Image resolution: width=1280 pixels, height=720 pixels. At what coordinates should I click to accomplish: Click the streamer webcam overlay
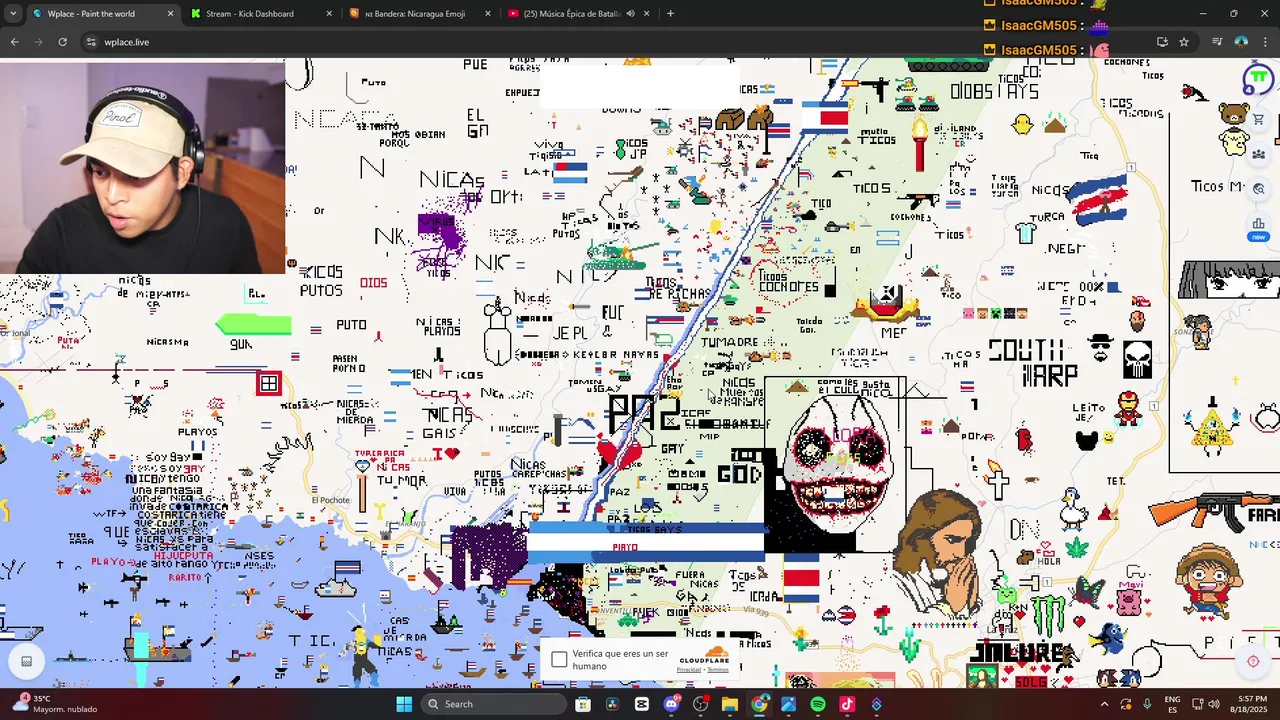[x=142, y=168]
